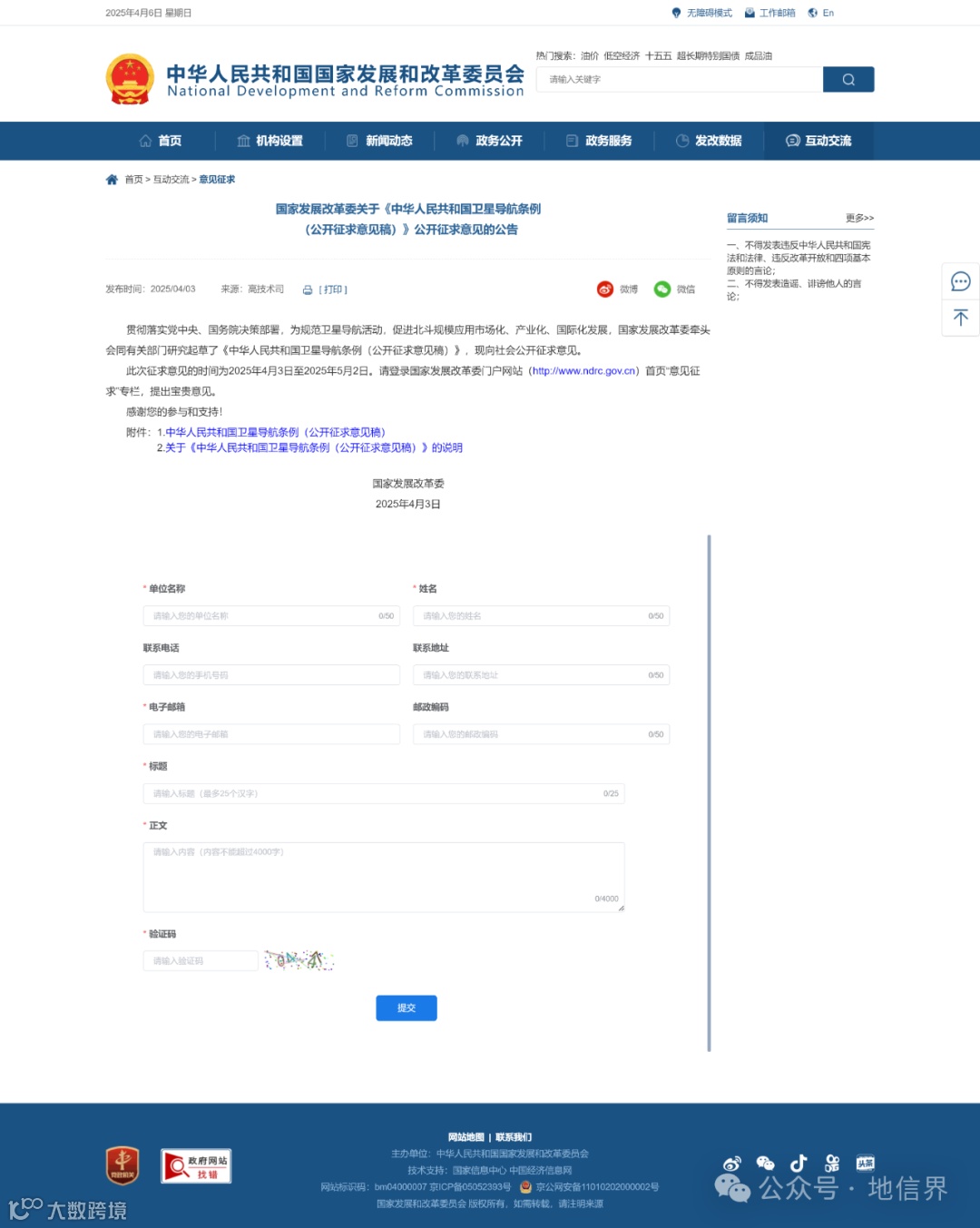The image size is (980, 1228).
Task: Share via the Weibo icon
Action: click(605, 289)
